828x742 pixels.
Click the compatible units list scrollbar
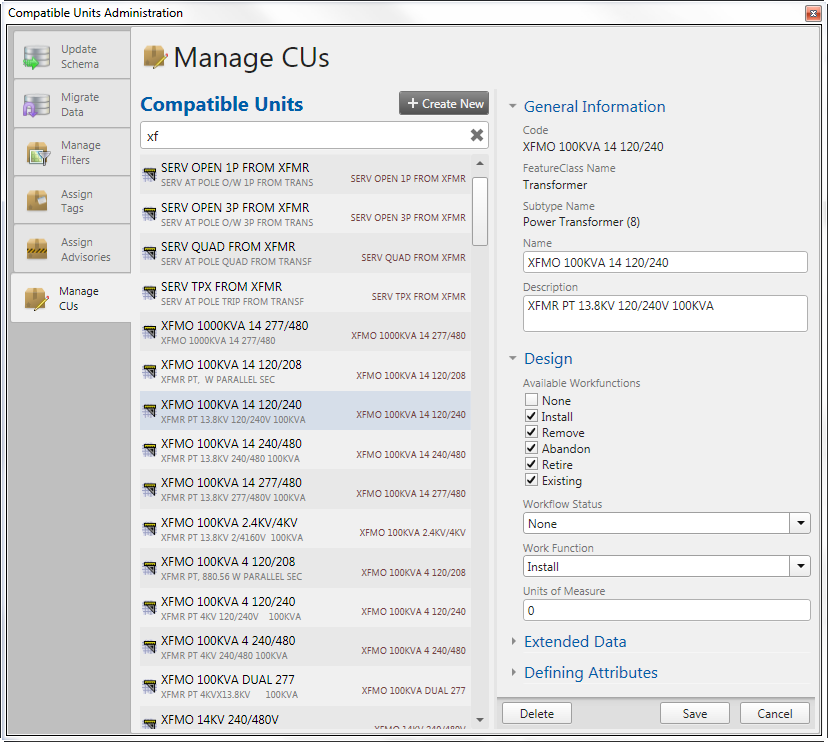pos(480,210)
